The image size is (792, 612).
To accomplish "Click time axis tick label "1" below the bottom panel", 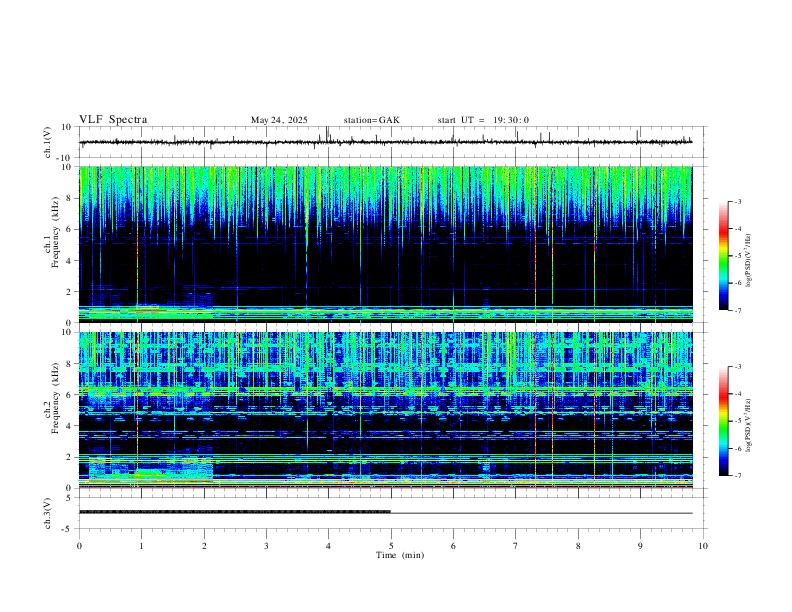I will point(141,546).
